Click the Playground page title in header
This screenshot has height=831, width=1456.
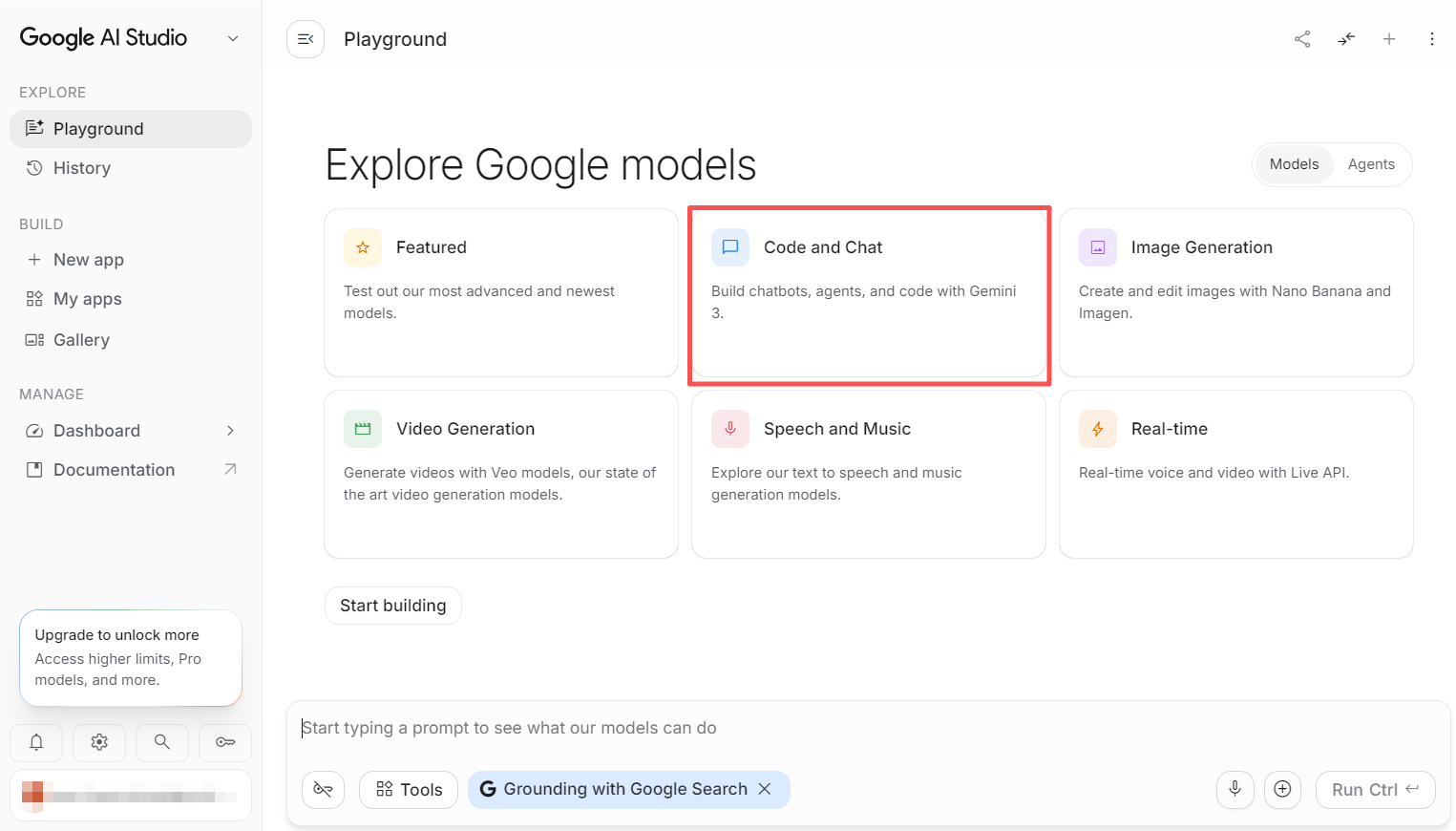click(395, 39)
